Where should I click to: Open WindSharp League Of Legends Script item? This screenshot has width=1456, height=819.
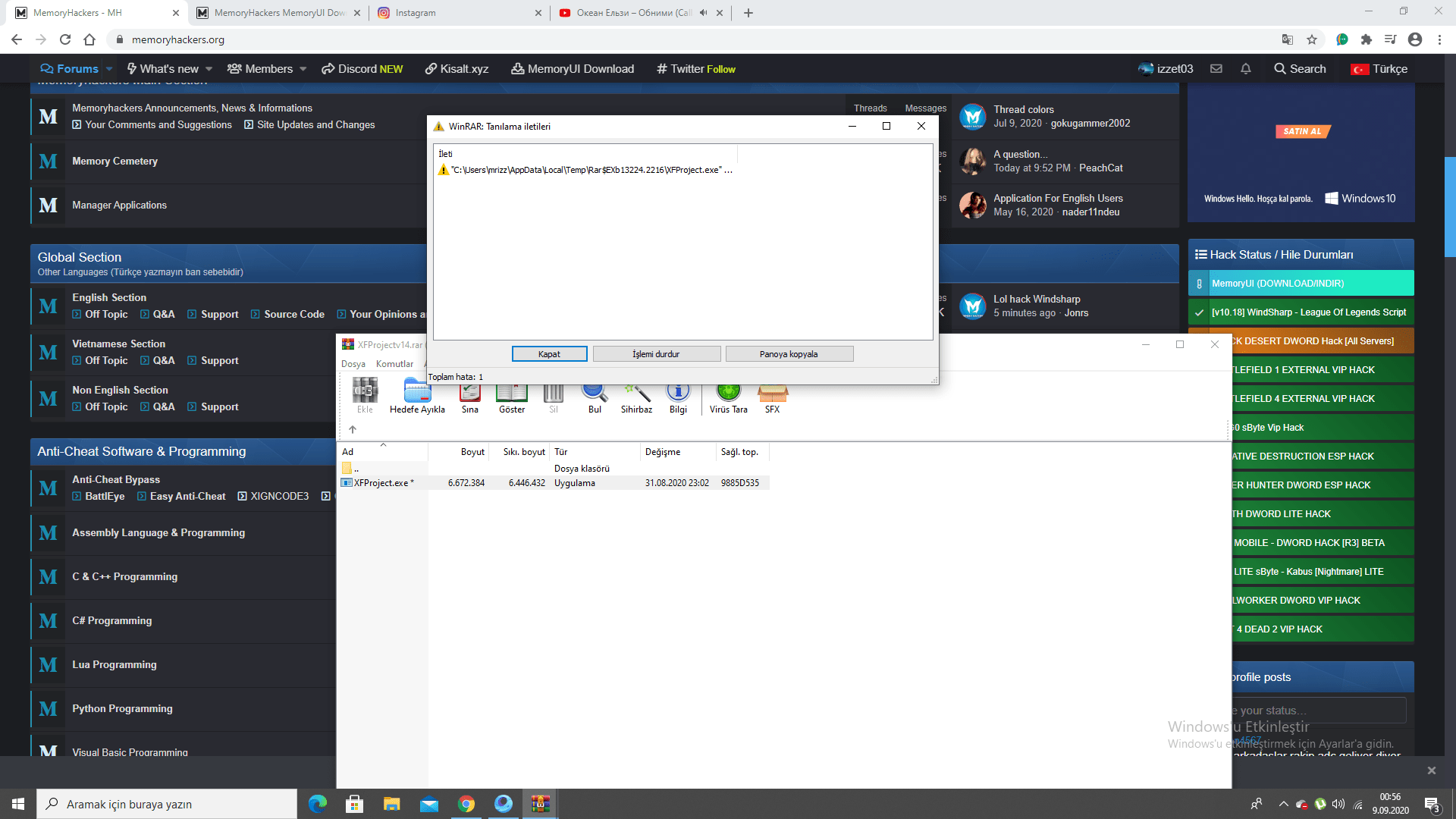click(1301, 312)
